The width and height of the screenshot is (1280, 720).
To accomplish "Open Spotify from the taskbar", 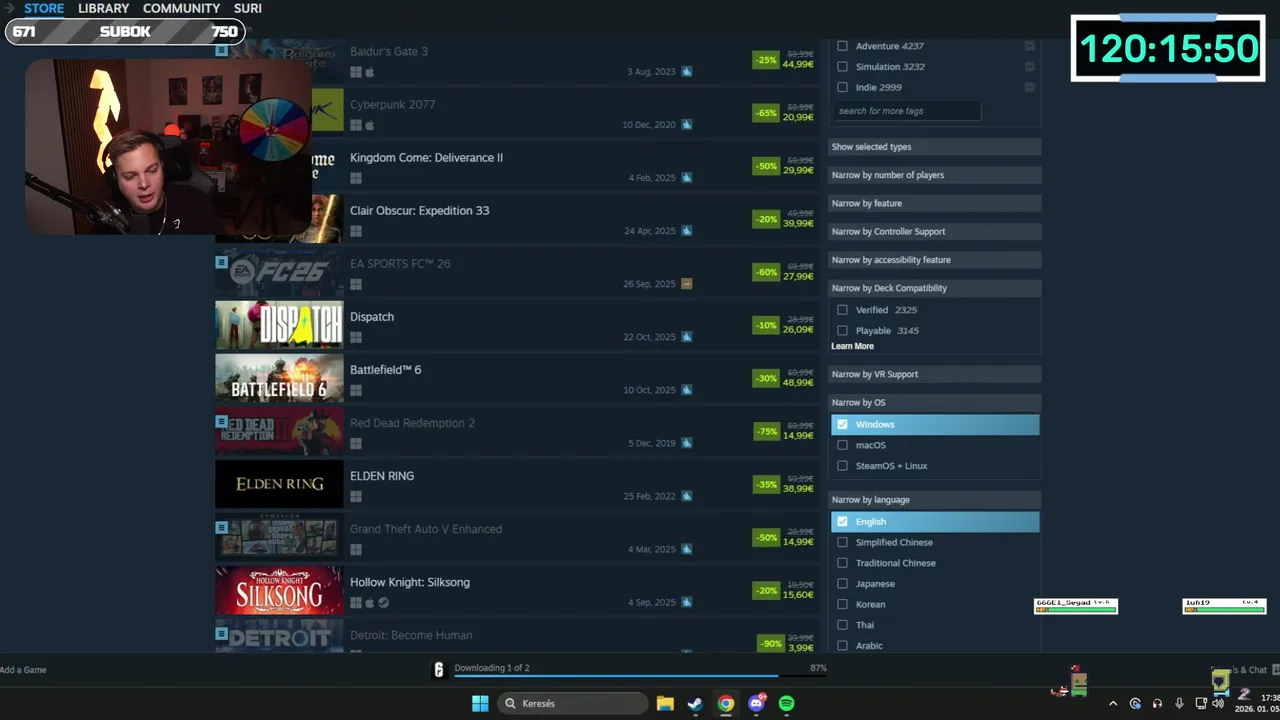I will pyautogui.click(x=786, y=704).
